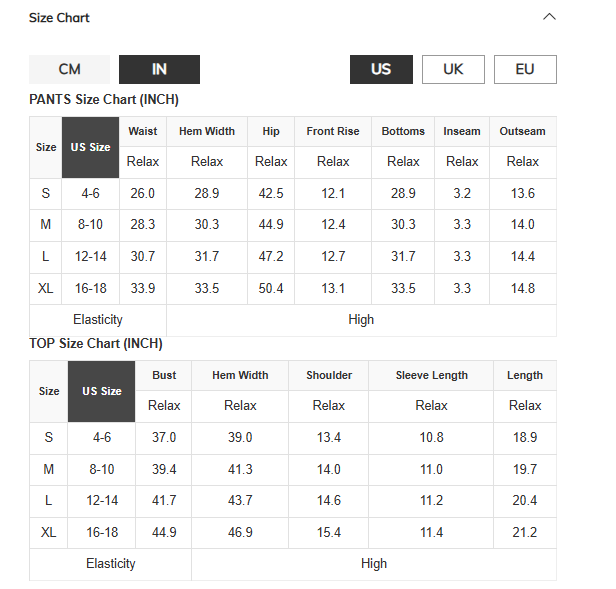Collapse the Size Chart section chevron
The width and height of the screenshot is (616, 589).
[x=549, y=17]
